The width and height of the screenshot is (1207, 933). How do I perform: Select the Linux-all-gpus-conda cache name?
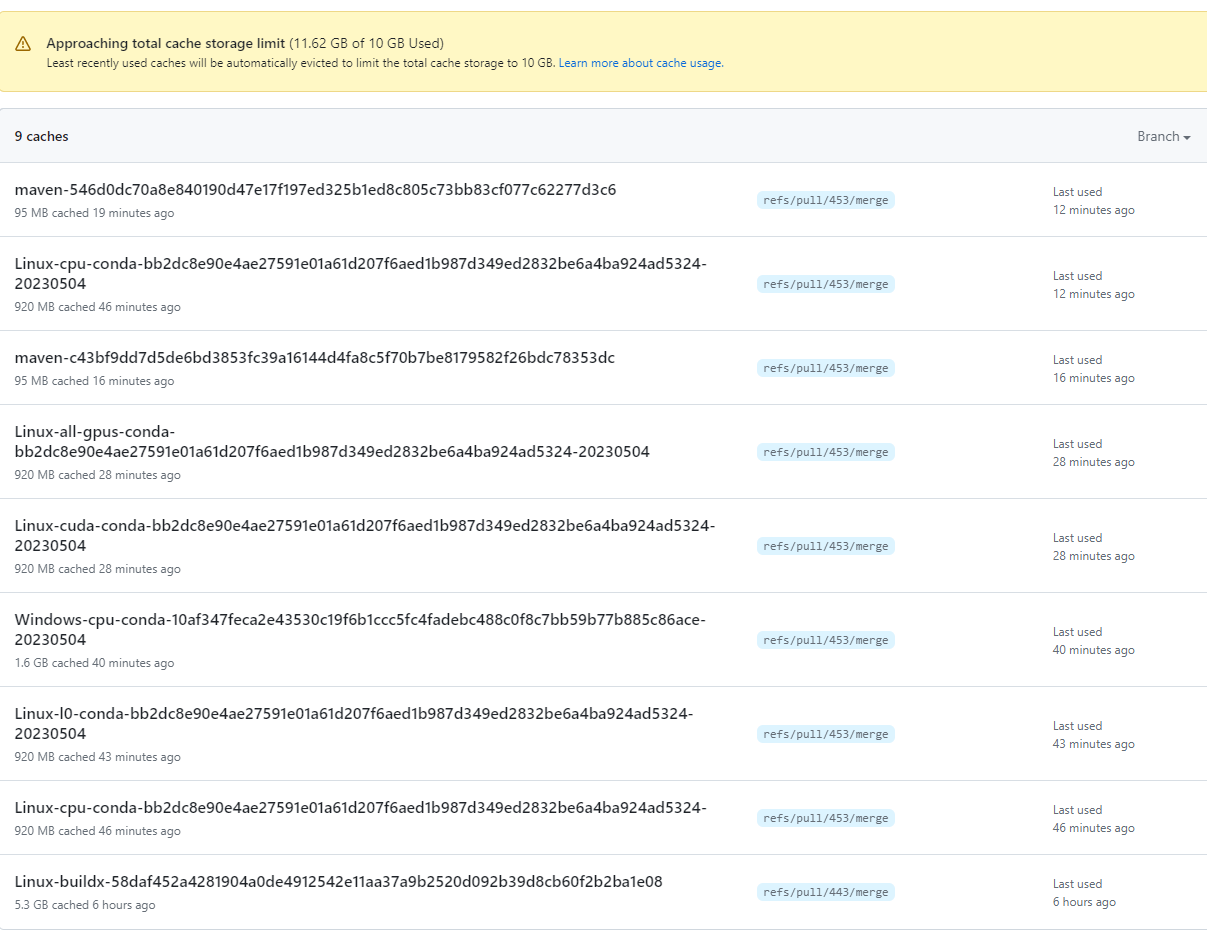[332, 442]
